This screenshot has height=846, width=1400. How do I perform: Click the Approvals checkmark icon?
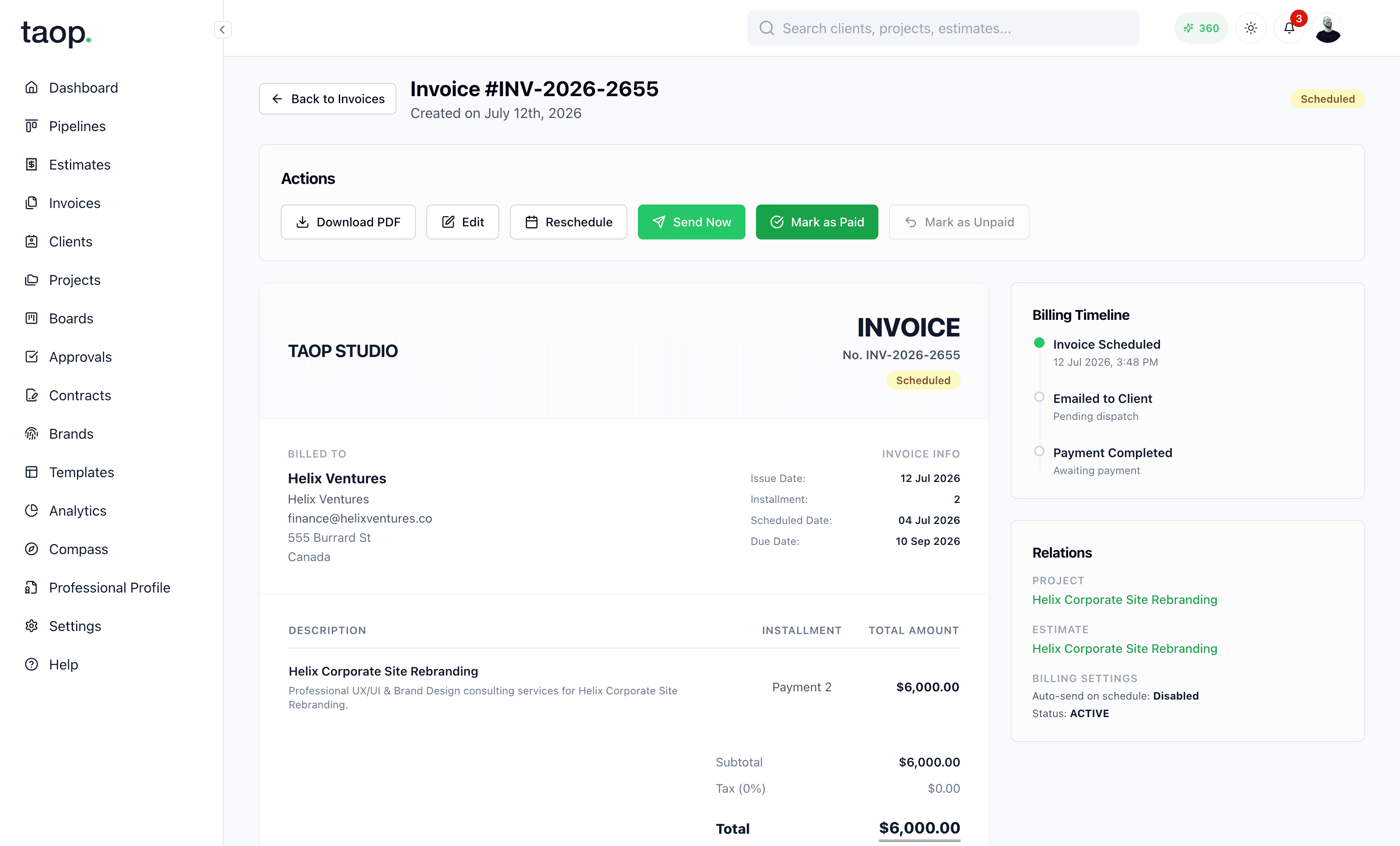tap(32, 357)
